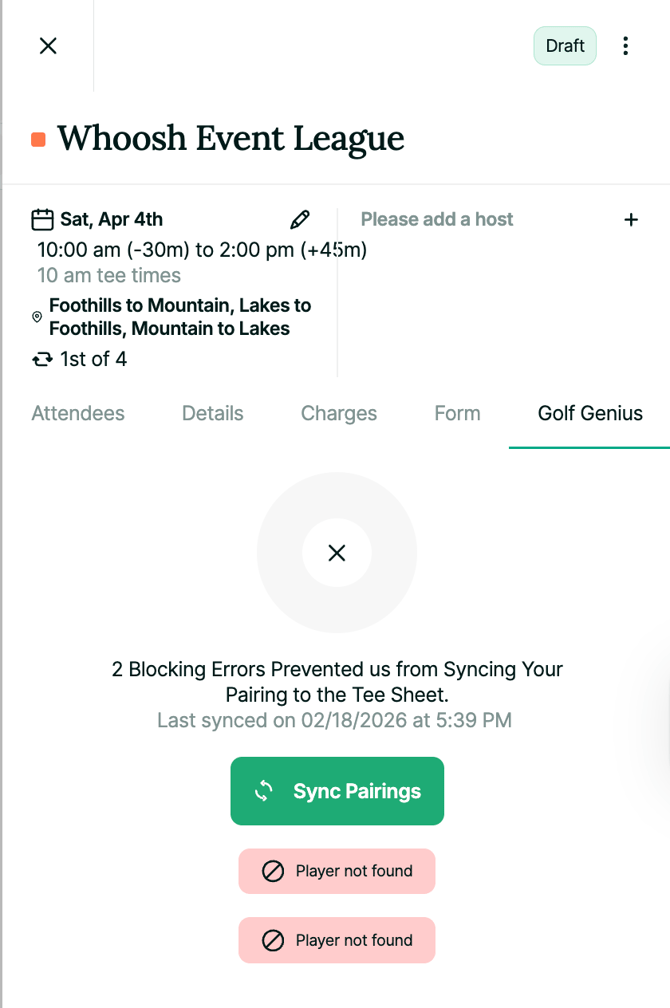Click the calendar icon beside the date

click(42, 219)
